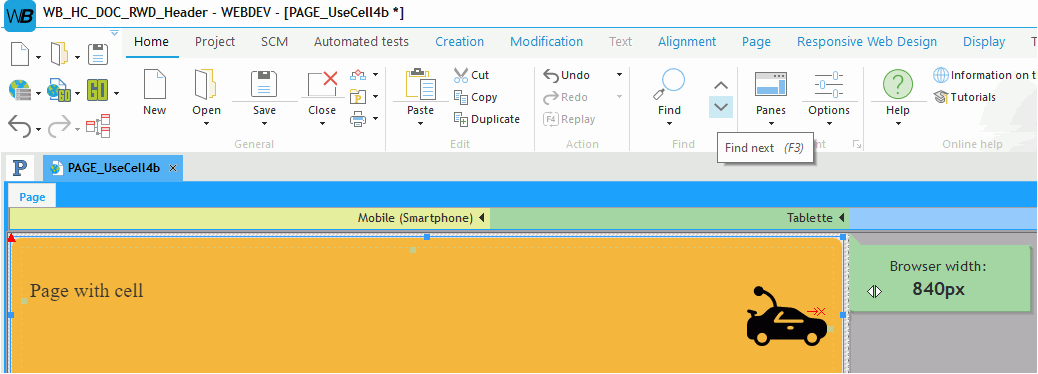This screenshot has height=374, width=1038.
Task: Expand the Panes dropdown
Action: point(771,123)
